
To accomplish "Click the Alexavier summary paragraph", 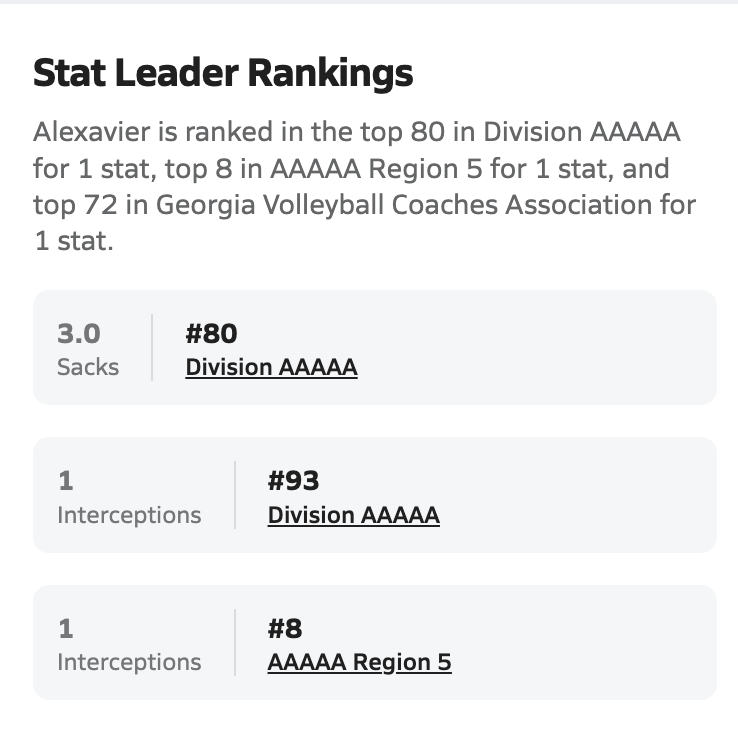I will 365,187.
